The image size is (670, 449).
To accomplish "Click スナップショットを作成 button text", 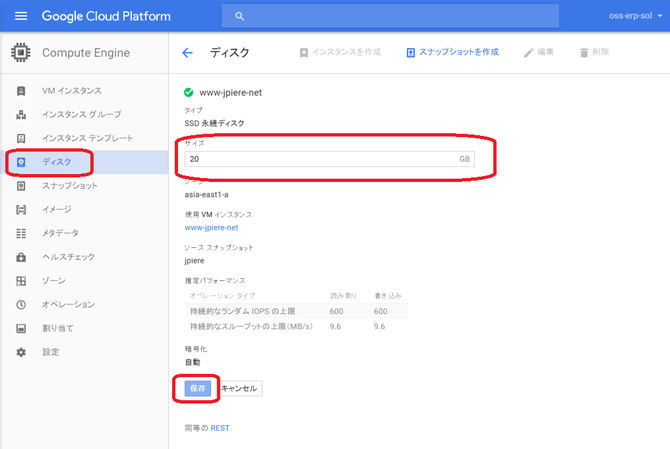I will tap(458, 52).
